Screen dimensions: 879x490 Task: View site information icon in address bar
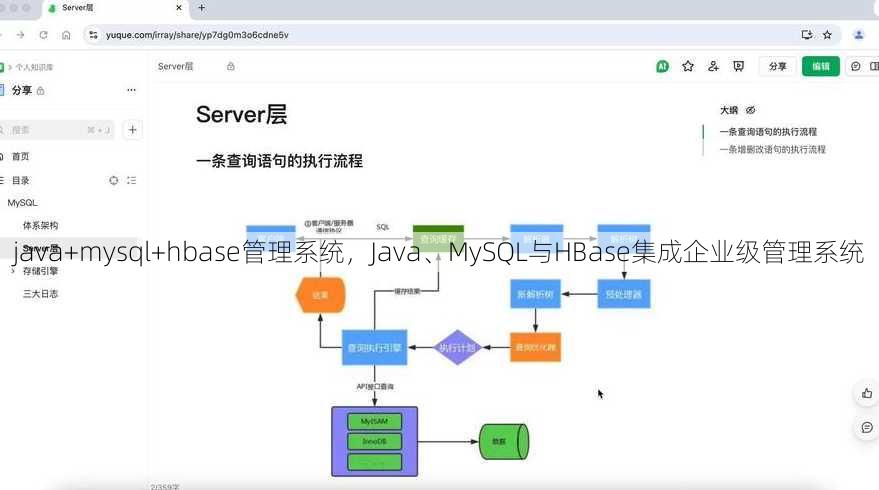pos(93,35)
